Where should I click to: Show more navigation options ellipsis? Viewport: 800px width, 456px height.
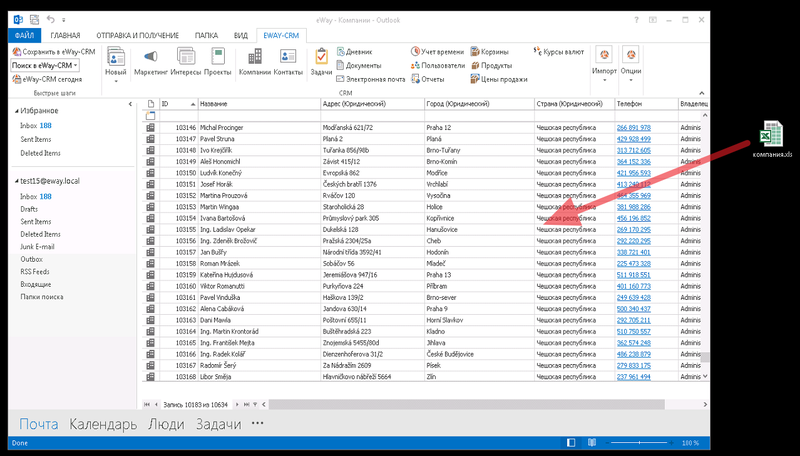pos(258,423)
